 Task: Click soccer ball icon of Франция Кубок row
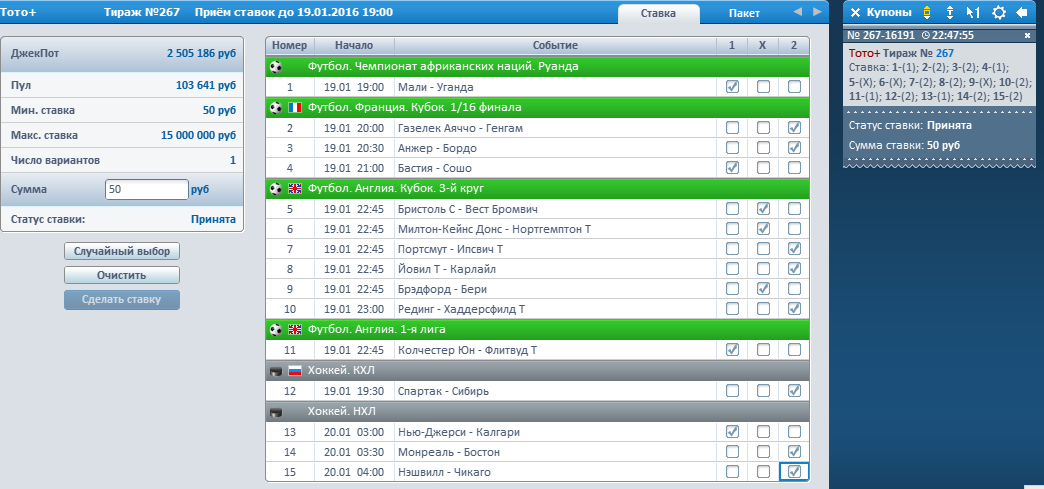[276, 107]
